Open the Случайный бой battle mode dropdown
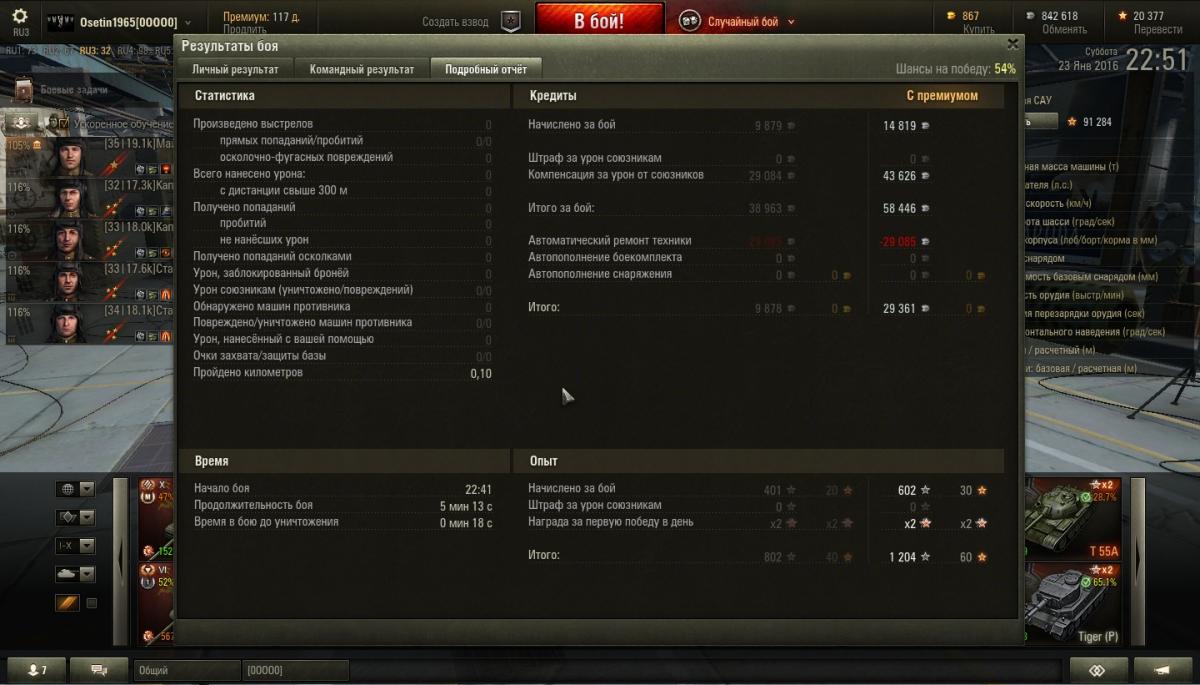This screenshot has width=1200, height=685. tap(738, 21)
